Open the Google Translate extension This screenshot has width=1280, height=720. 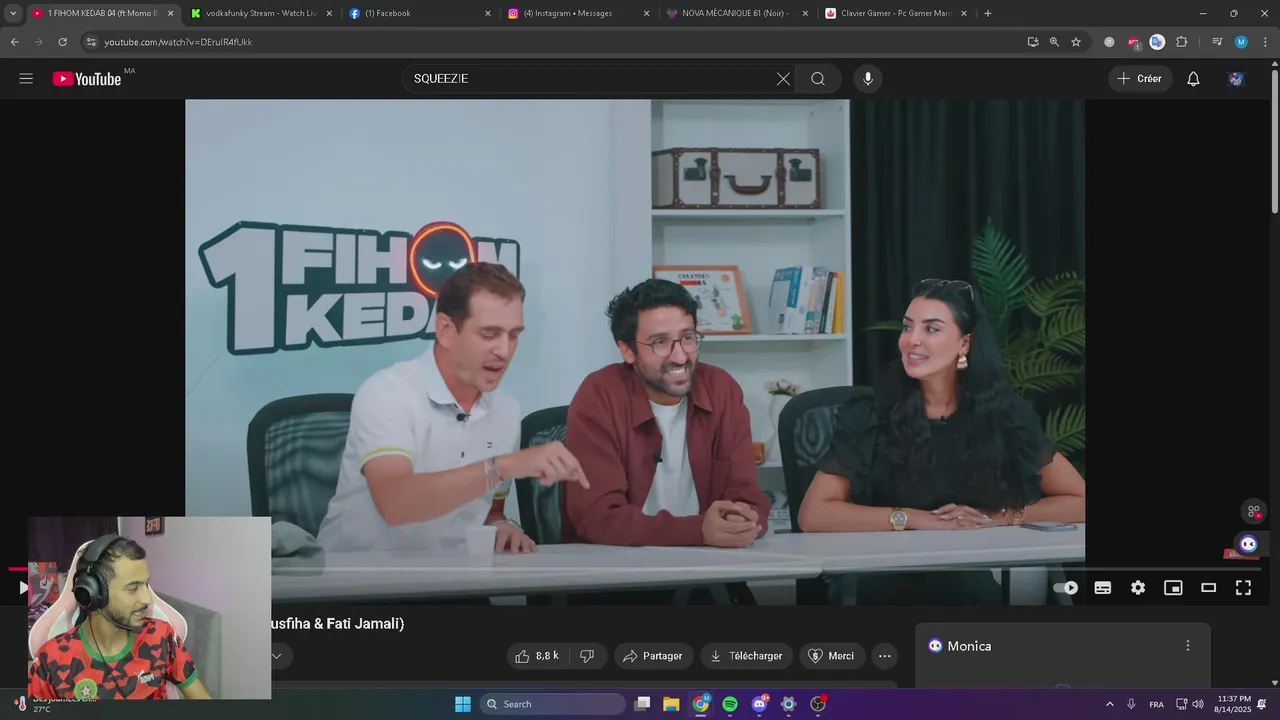click(1157, 42)
